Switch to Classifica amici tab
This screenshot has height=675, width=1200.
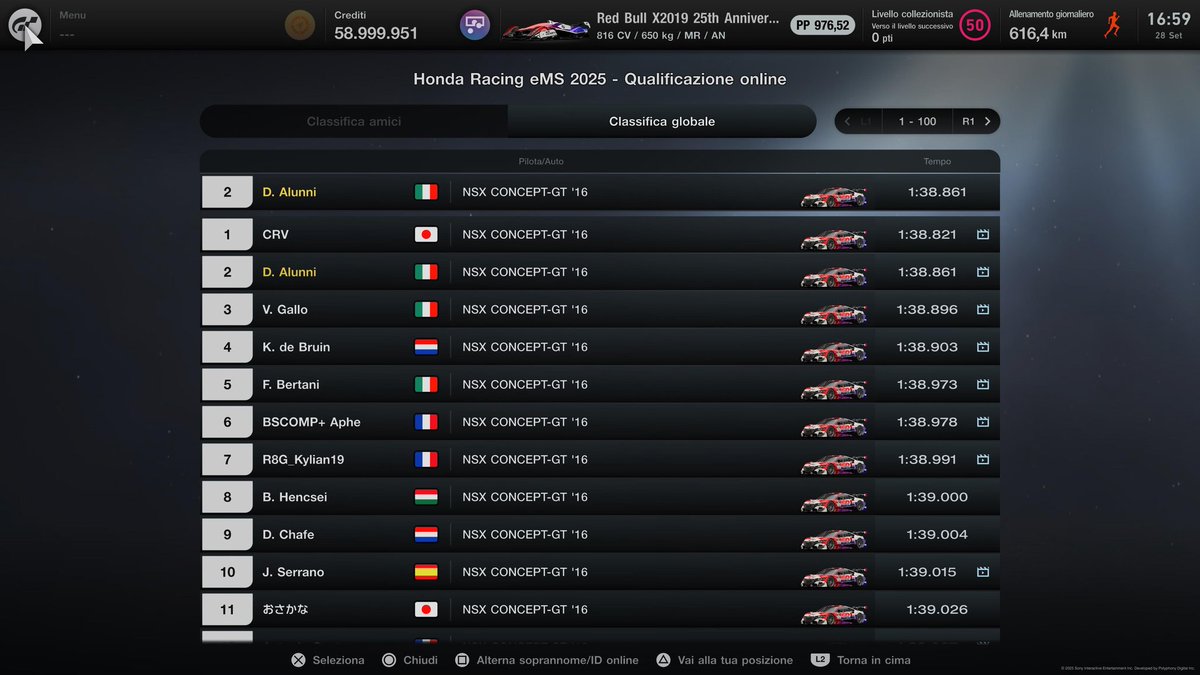[x=354, y=121]
